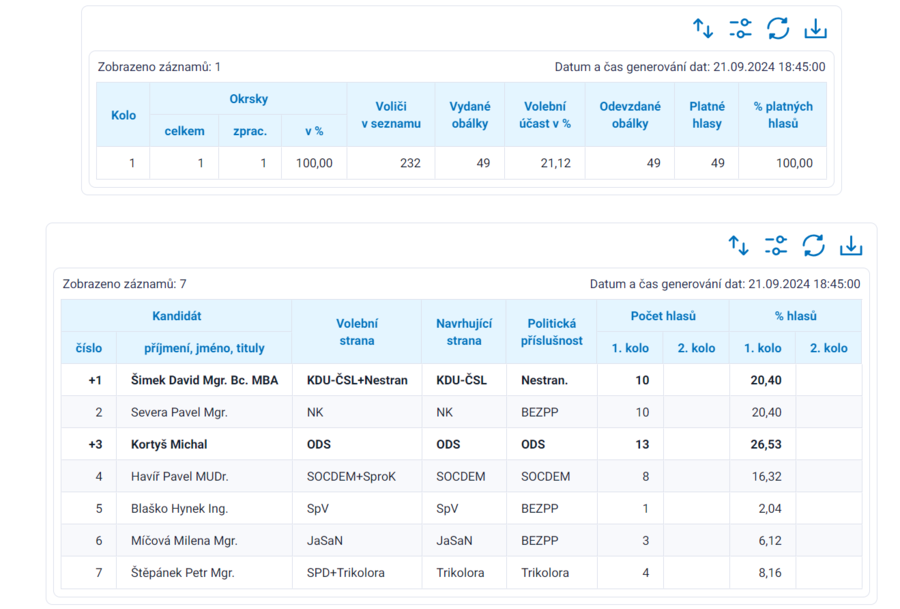Select the turnout value 21,12
900x609 pixels.
coord(556,163)
